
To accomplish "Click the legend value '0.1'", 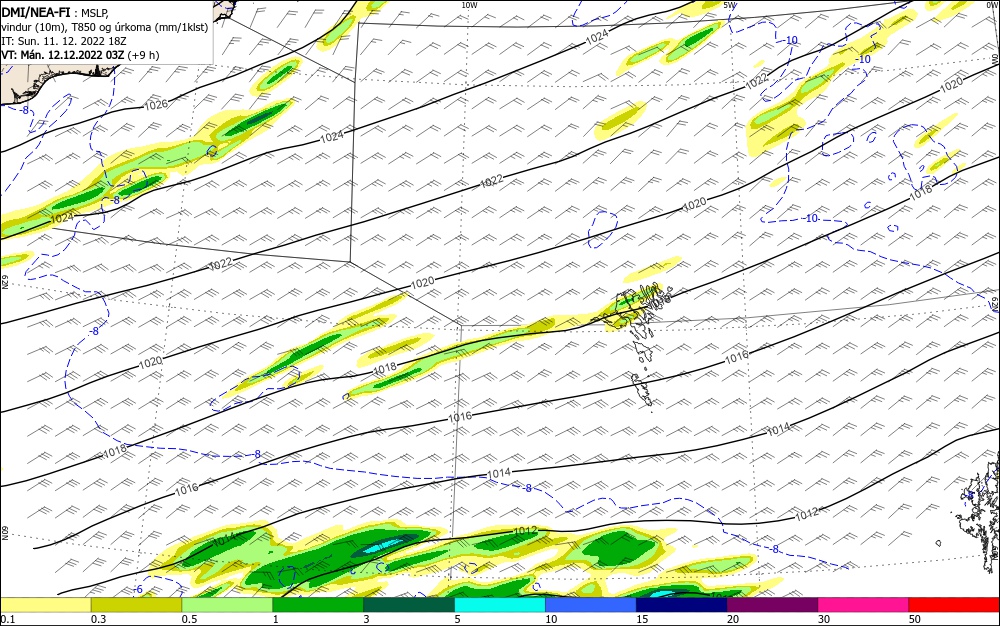I will coord(8,619).
